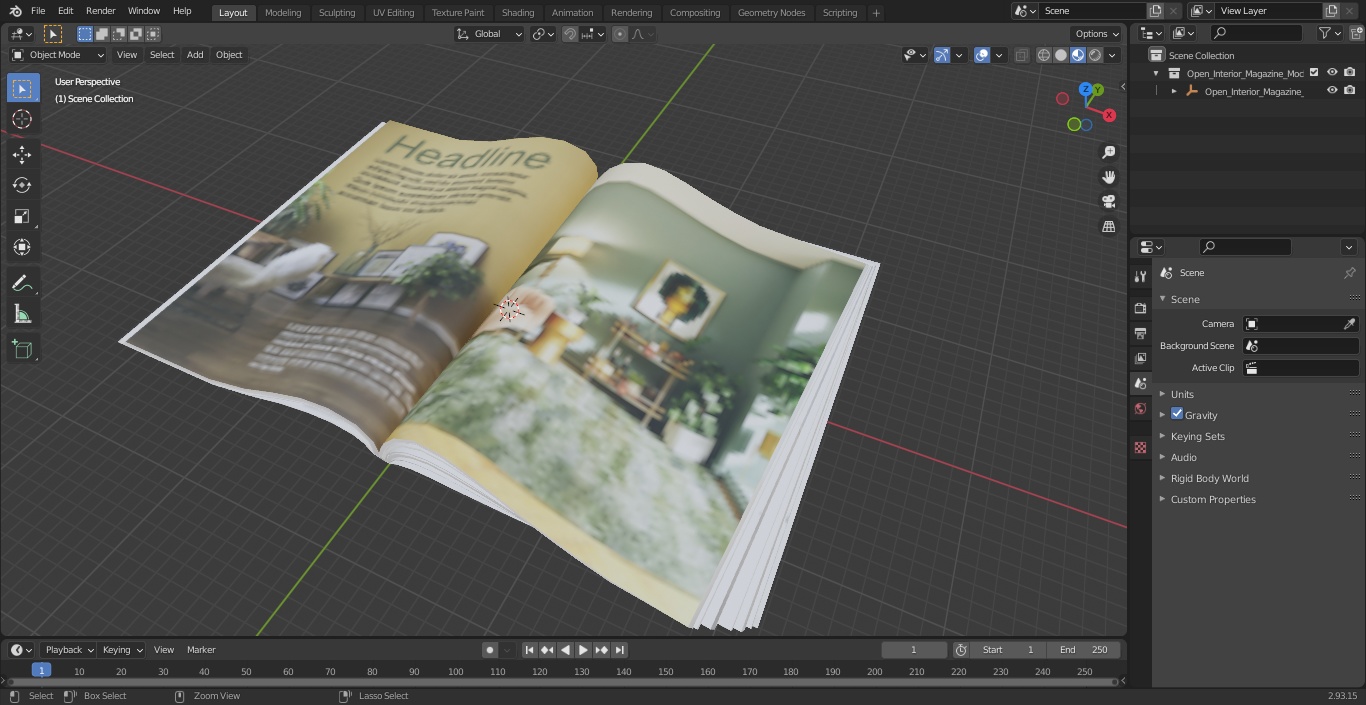
Task: Click the Blender logo menu
Action: click(15, 11)
